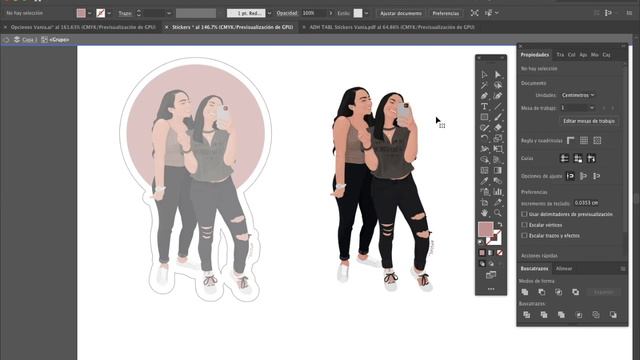Open Edit Toolbar three dots

(491, 289)
